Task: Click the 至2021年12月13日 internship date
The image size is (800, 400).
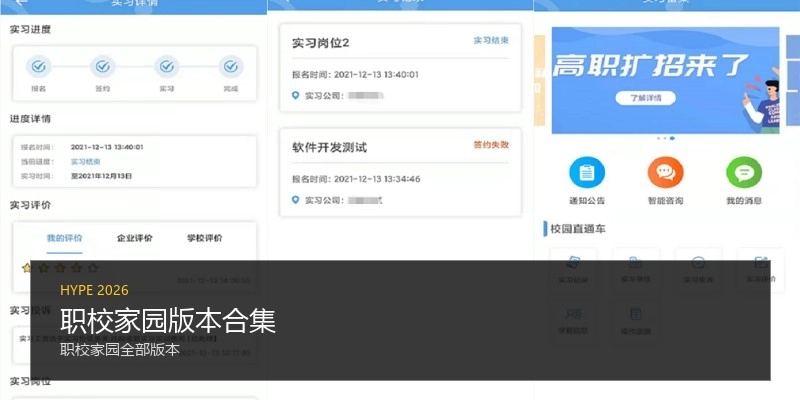Action: pyautogui.click(x=101, y=176)
